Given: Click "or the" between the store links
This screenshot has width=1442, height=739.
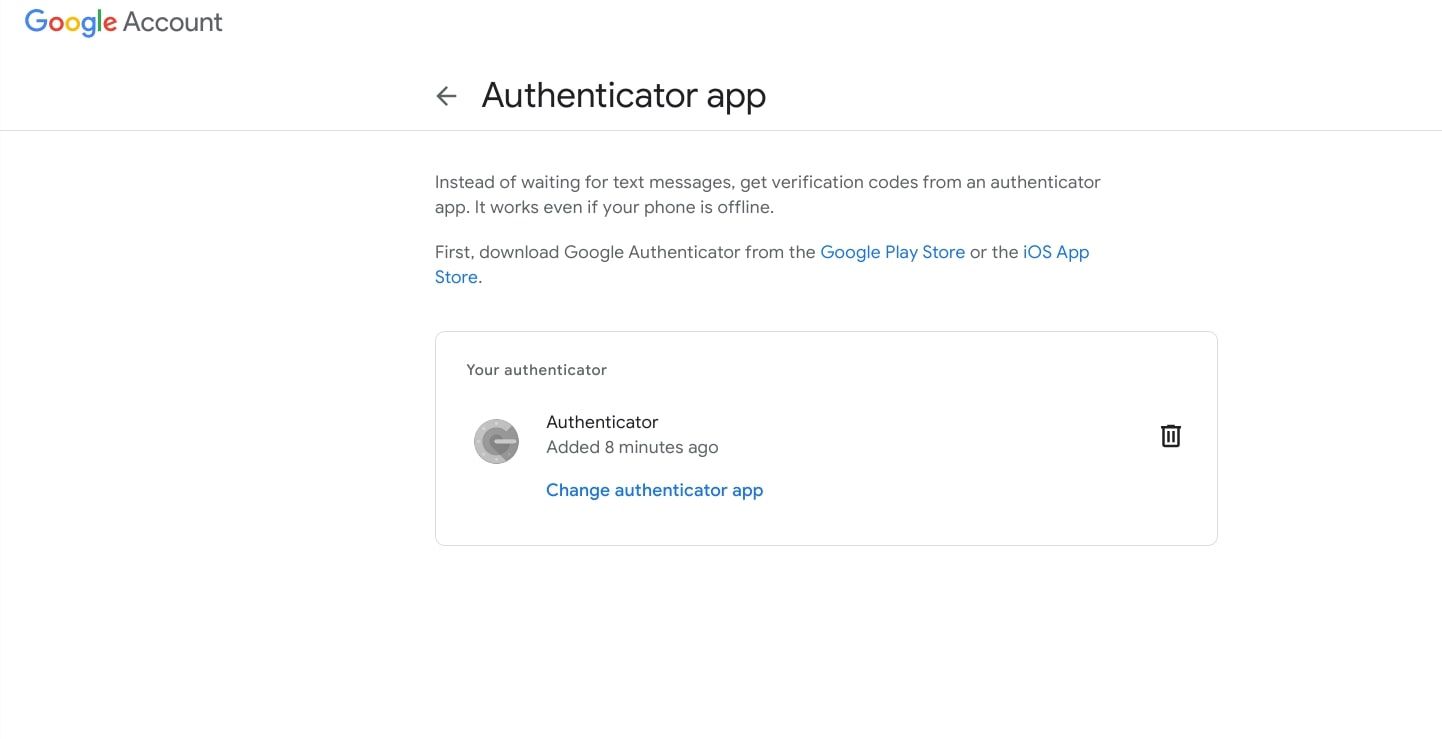Looking at the screenshot, I should (x=994, y=252).
